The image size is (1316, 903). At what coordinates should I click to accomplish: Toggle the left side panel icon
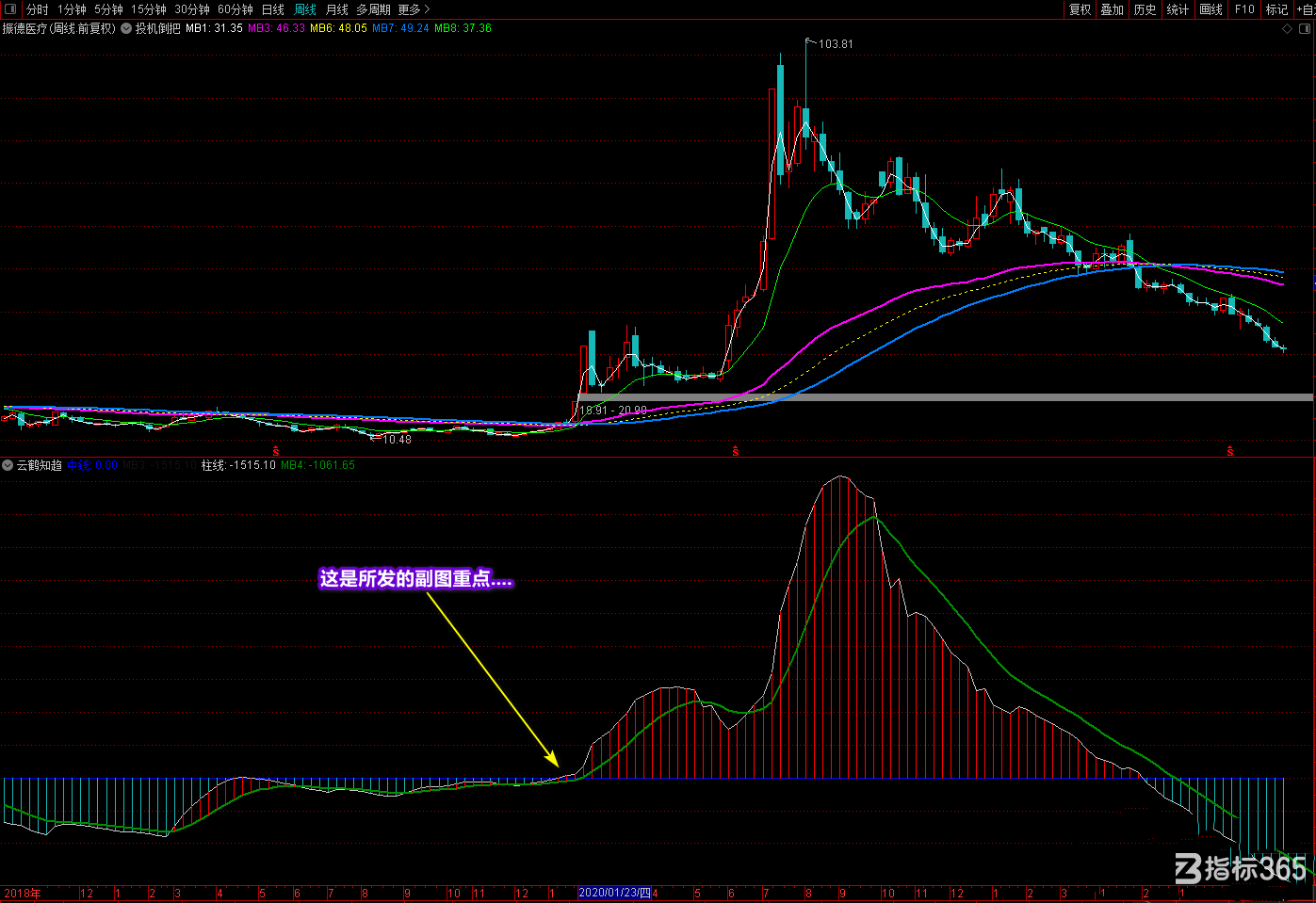point(10,9)
